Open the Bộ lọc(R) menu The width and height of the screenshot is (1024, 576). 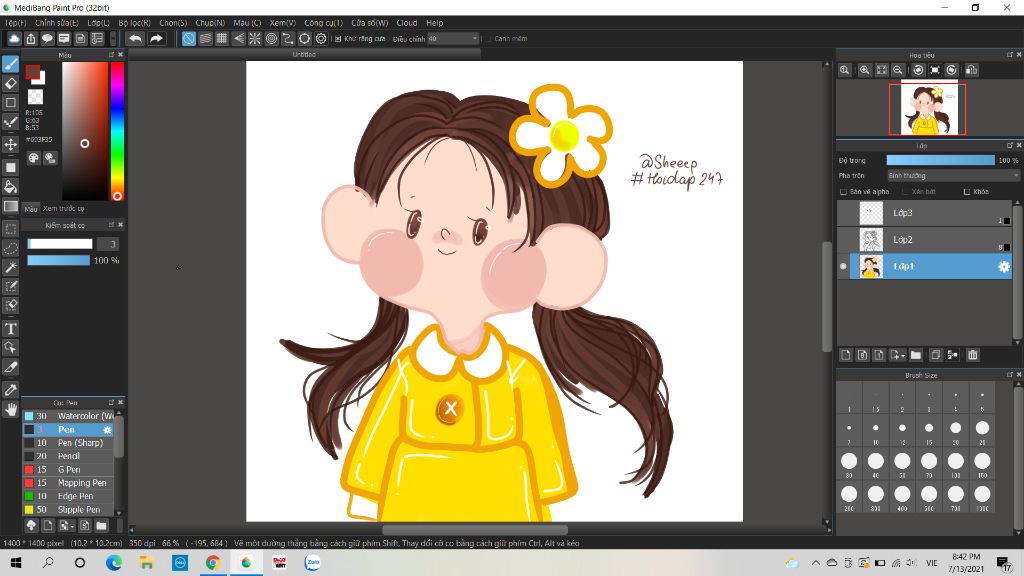(135, 23)
